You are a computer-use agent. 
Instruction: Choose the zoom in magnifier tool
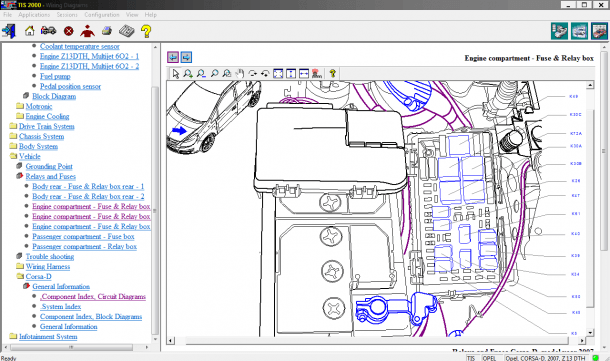[188, 74]
